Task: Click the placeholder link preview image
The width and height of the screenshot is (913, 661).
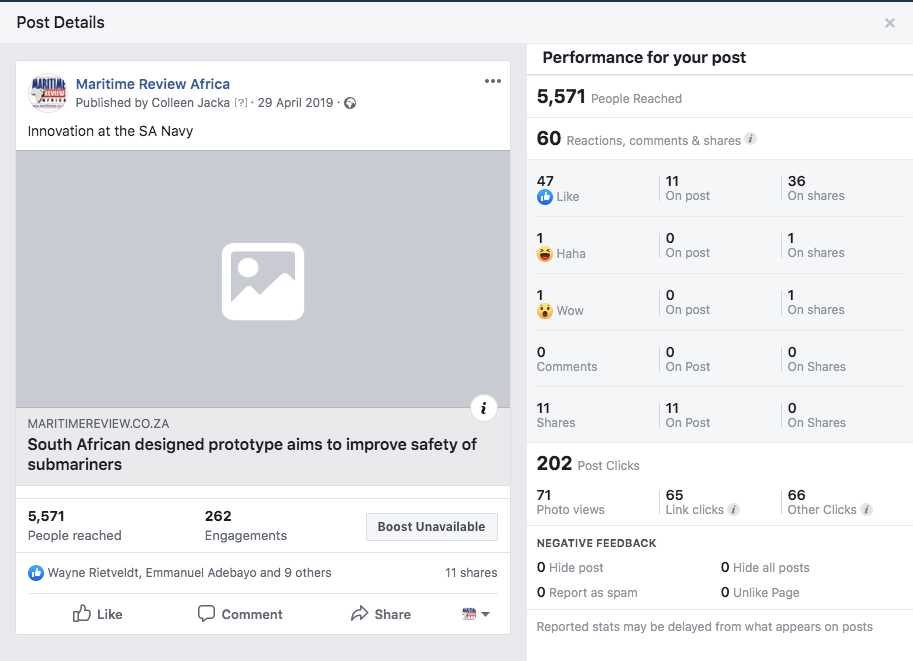Action: click(263, 280)
